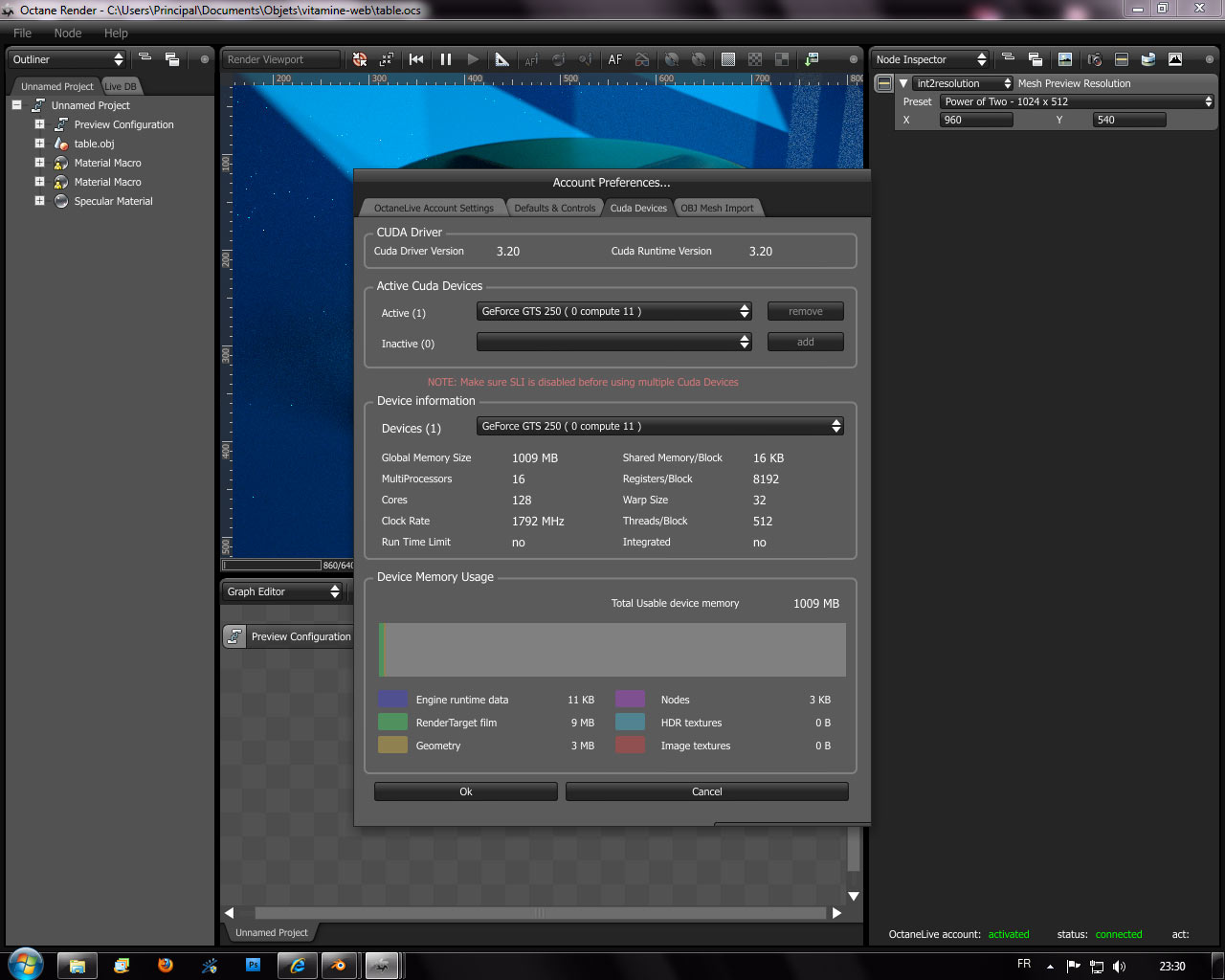Viewport: 1225px width, 980px height.
Task: Click the X resolution field showing 960
Action: (x=976, y=120)
